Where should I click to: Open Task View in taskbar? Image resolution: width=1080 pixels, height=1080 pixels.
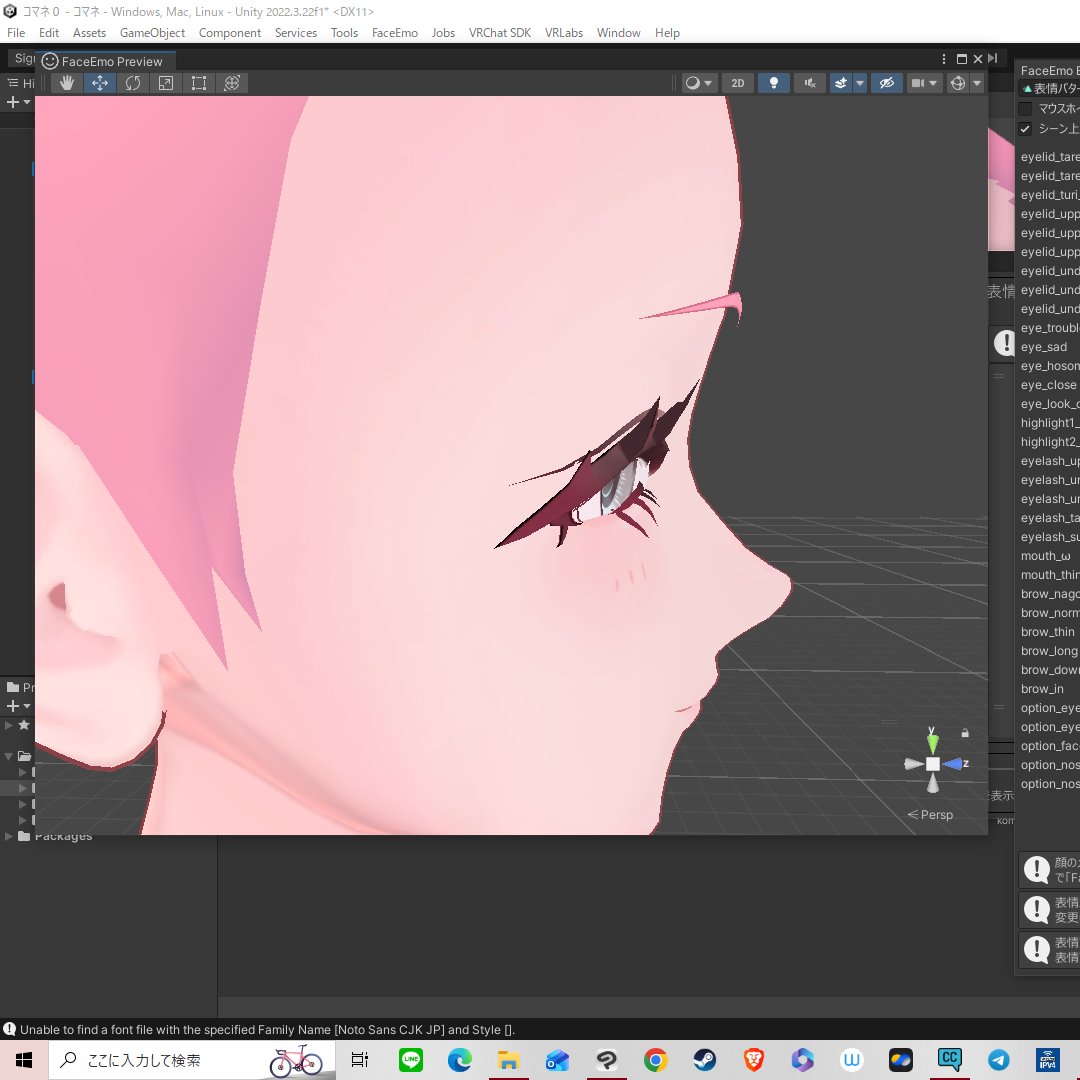(360, 1060)
